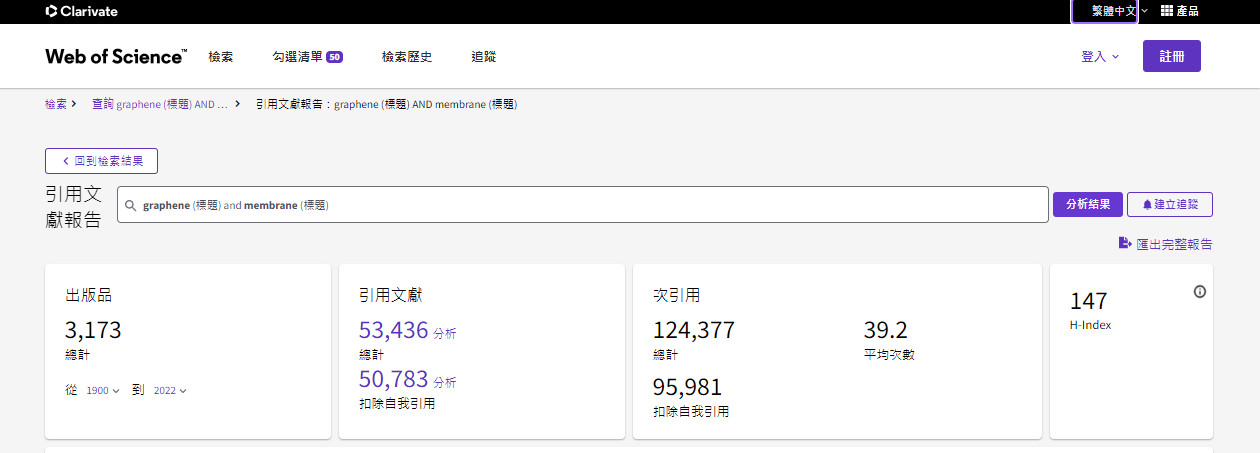Image resolution: width=1260 pixels, height=453 pixels.
Task: Change the start year 1900 dropdown
Action: pos(103,390)
